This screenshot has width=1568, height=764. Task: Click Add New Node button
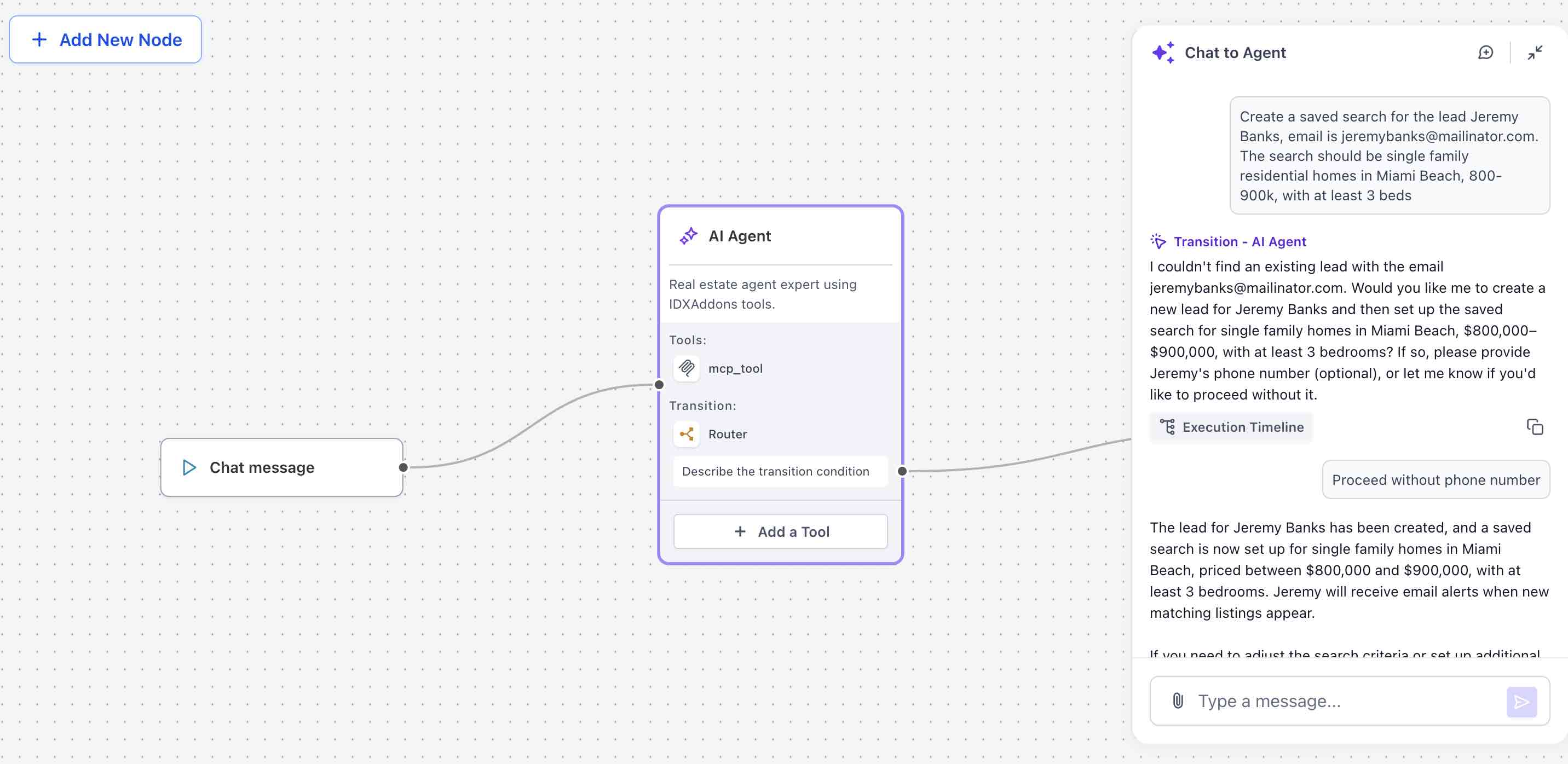(105, 39)
